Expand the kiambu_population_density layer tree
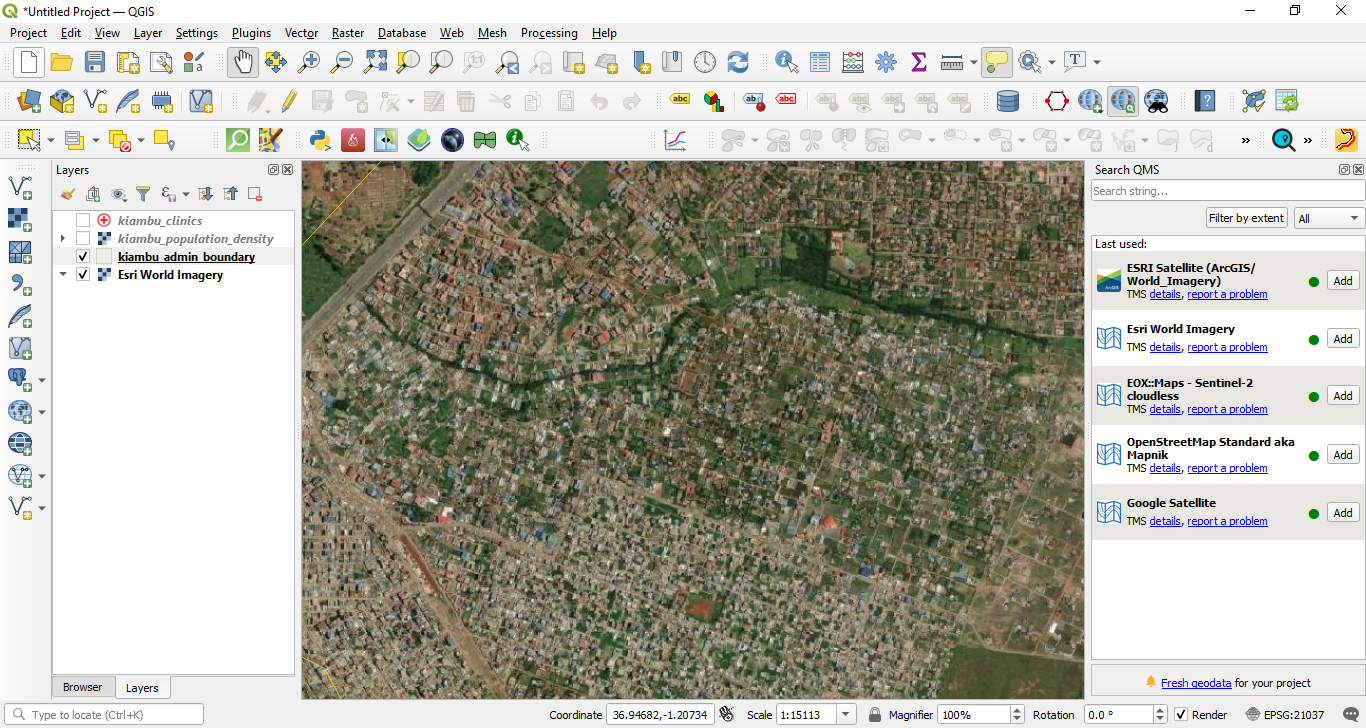 63,238
